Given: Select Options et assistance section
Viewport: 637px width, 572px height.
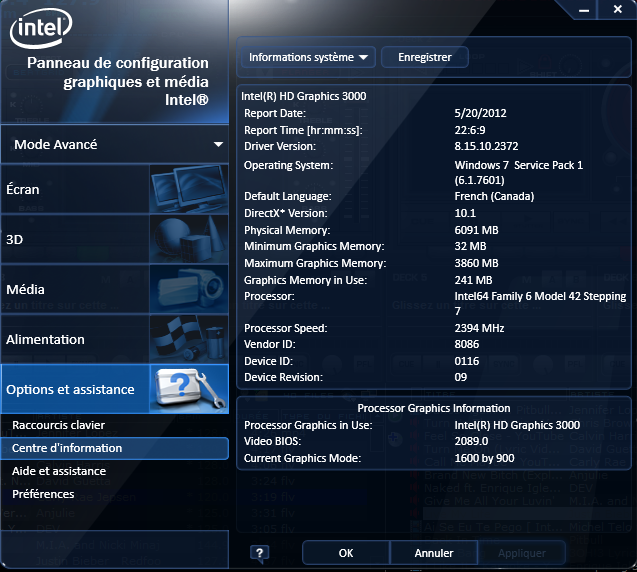Looking at the screenshot, I should tap(115, 389).
